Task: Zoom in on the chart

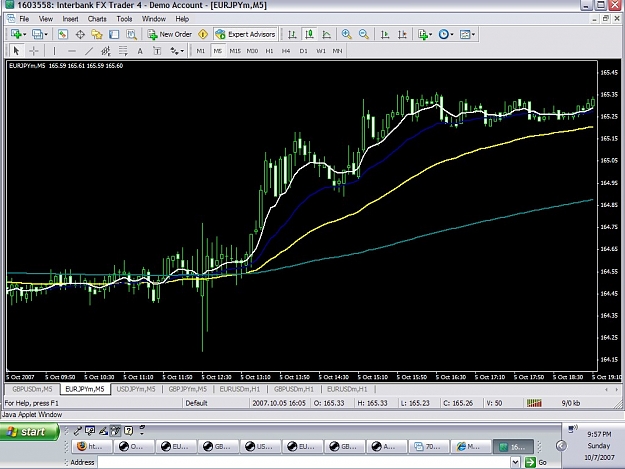Action: pos(346,34)
